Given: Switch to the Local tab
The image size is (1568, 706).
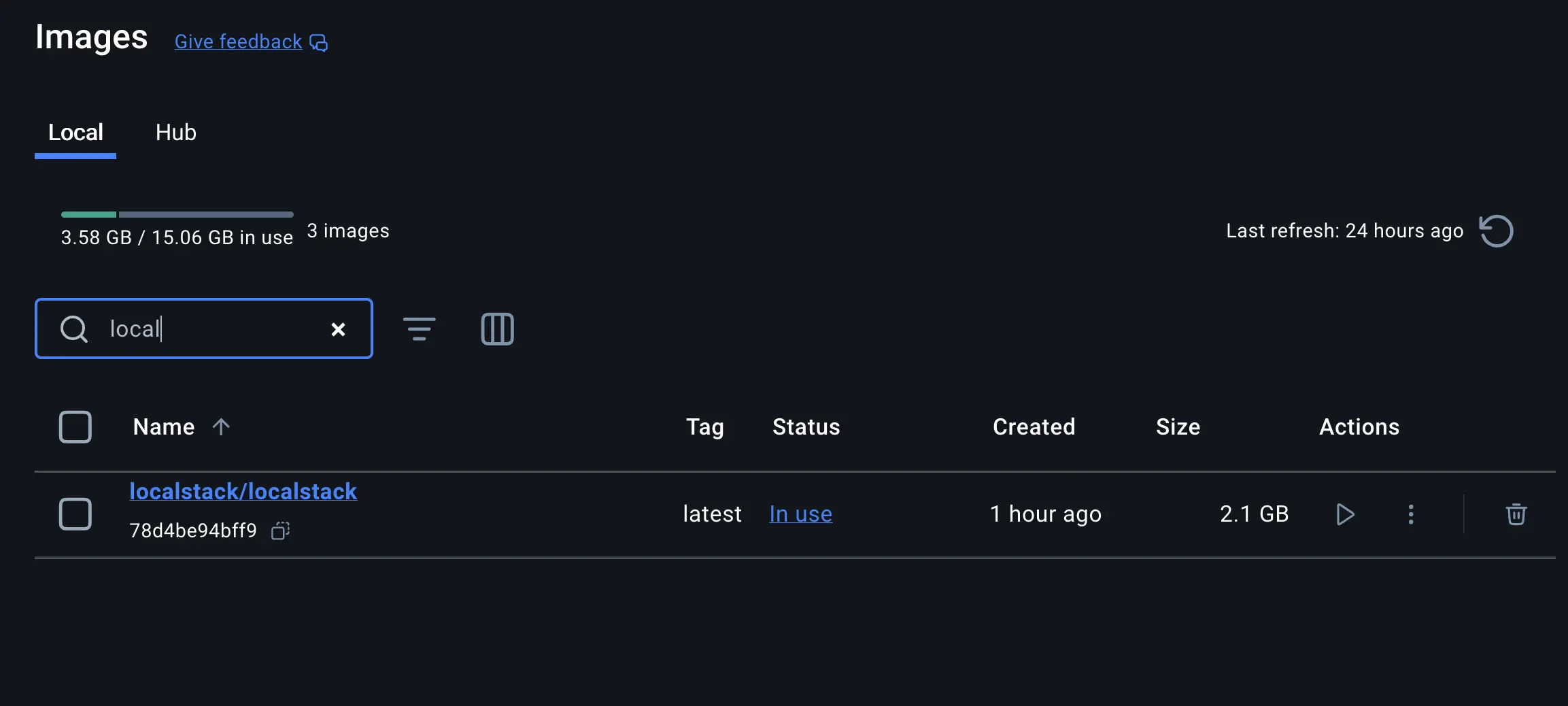Looking at the screenshot, I should 75,132.
